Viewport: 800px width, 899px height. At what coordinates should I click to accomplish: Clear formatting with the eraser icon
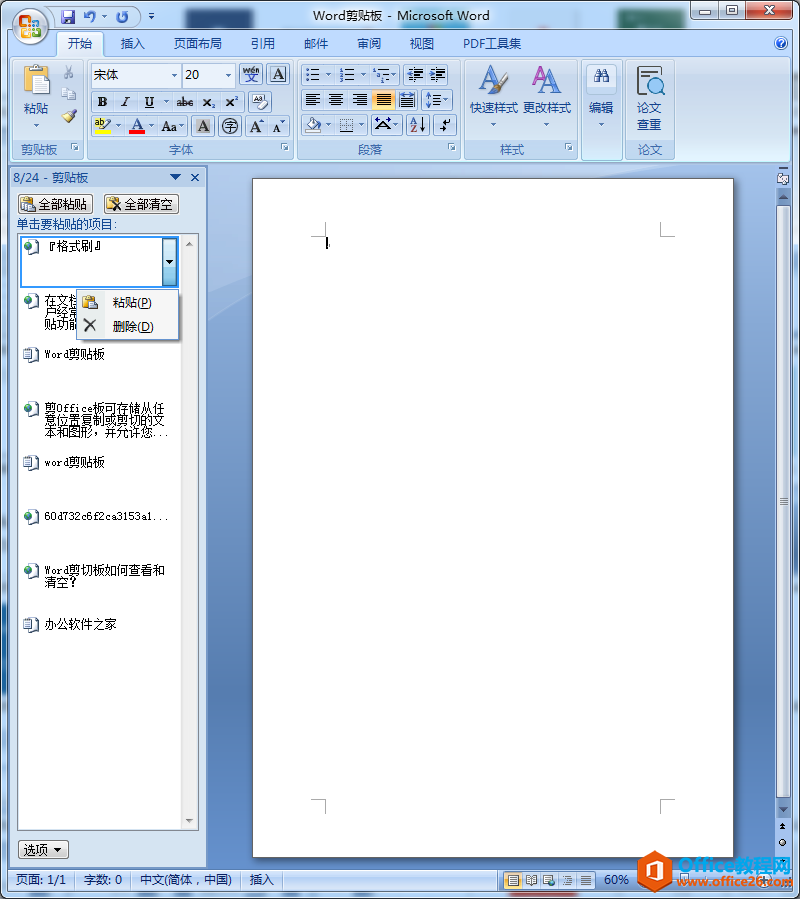coord(259,102)
